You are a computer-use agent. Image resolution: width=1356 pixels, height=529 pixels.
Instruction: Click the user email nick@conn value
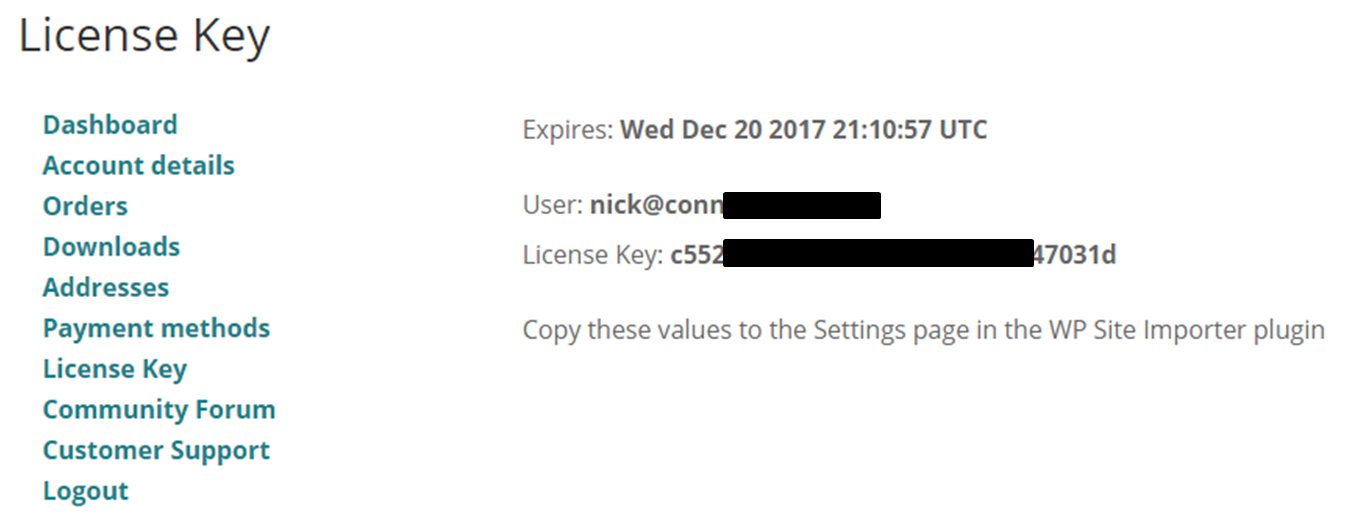656,206
